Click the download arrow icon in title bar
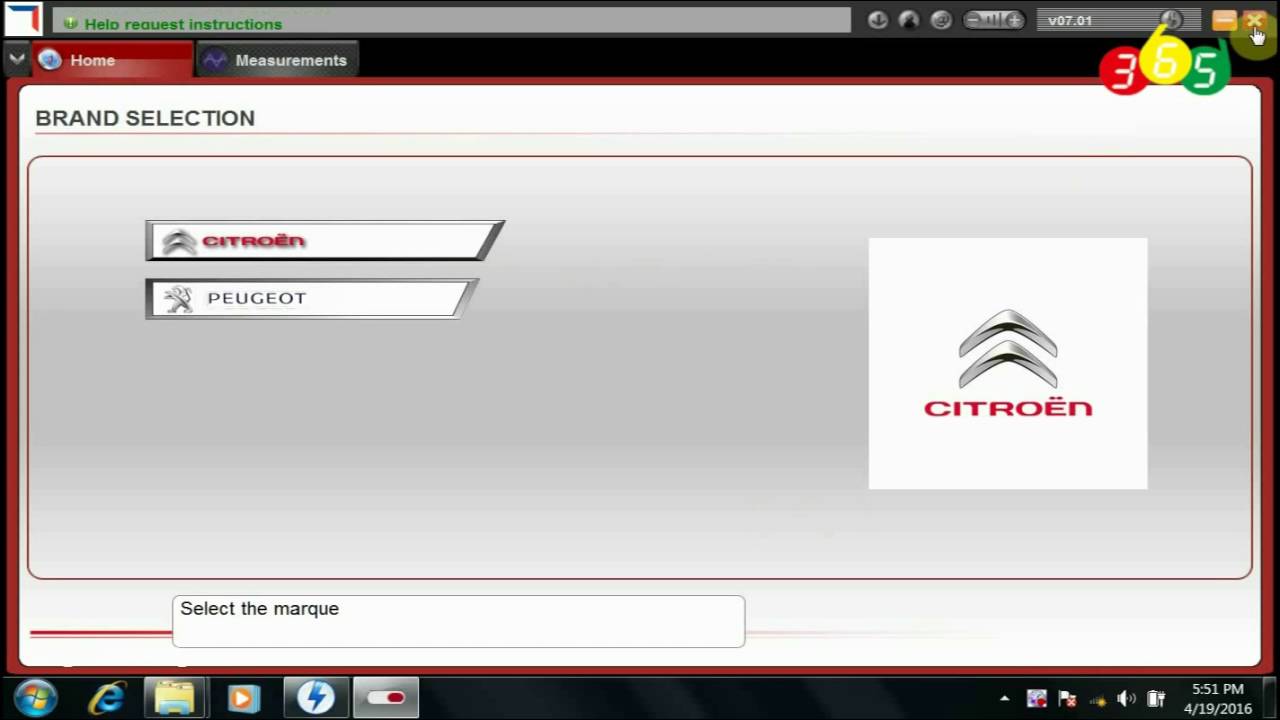The width and height of the screenshot is (1280, 720). pyautogui.click(x=878, y=20)
